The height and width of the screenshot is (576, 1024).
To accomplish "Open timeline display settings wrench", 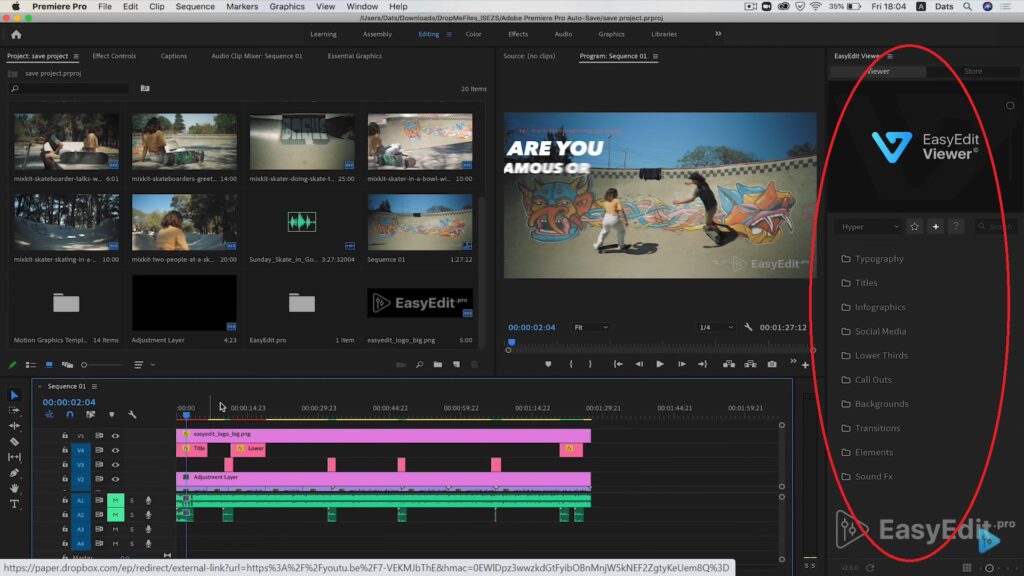I will pyautogui.click(x=133, y=415).
